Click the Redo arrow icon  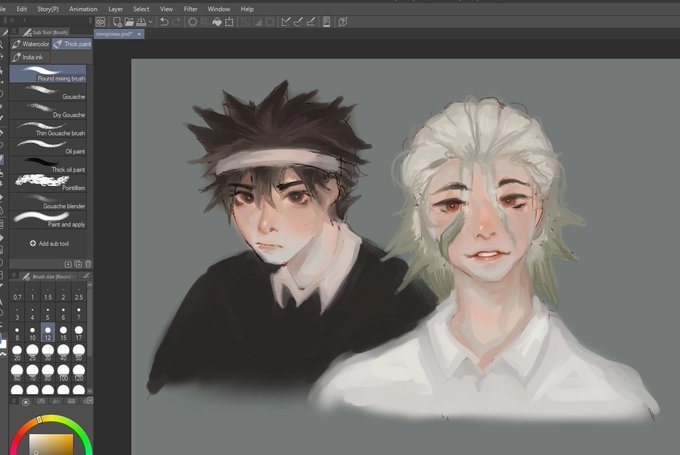point(176,22)
